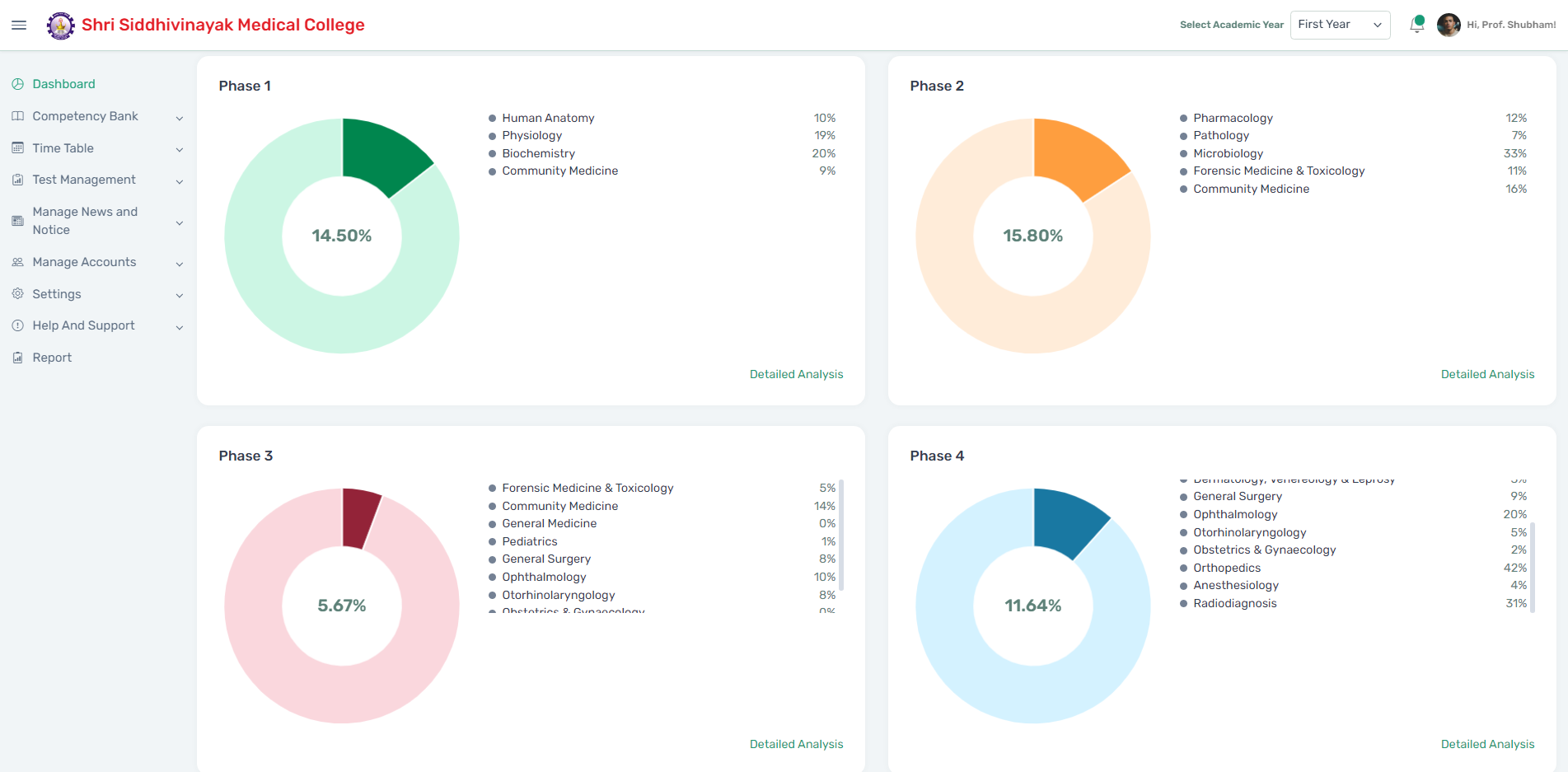This screenshot has height=772, width=1568.
Task: Open the hamburger navigation menu
Action: (x=18, y=25)
